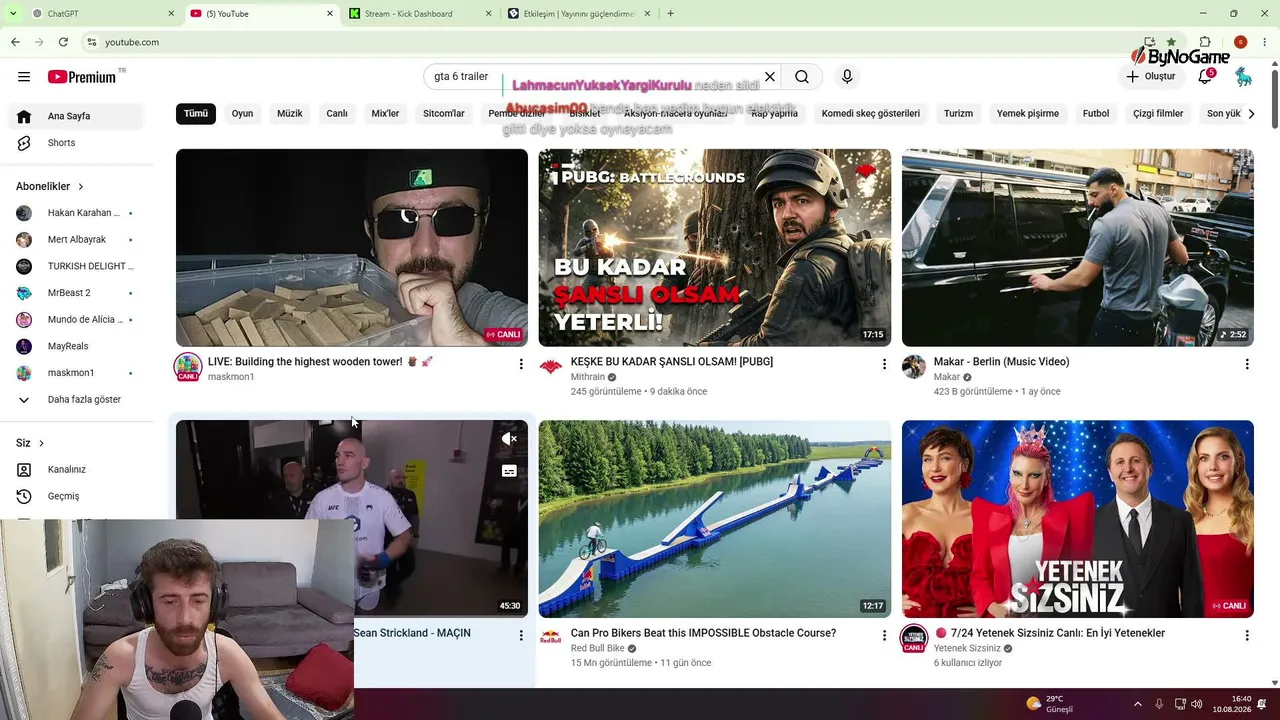Open more options for the PUBG video
The width and height of the screenshot is (1280, 720).
[x=884, y=364]
